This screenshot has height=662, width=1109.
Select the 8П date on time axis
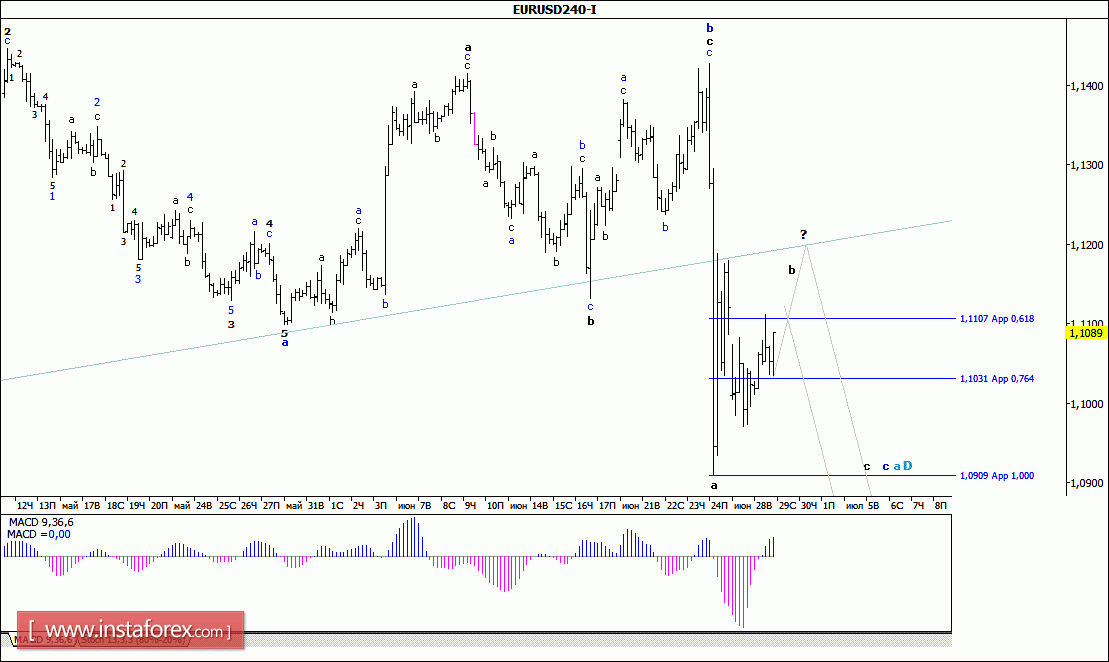pyautogui.click(x=940, y=505)
